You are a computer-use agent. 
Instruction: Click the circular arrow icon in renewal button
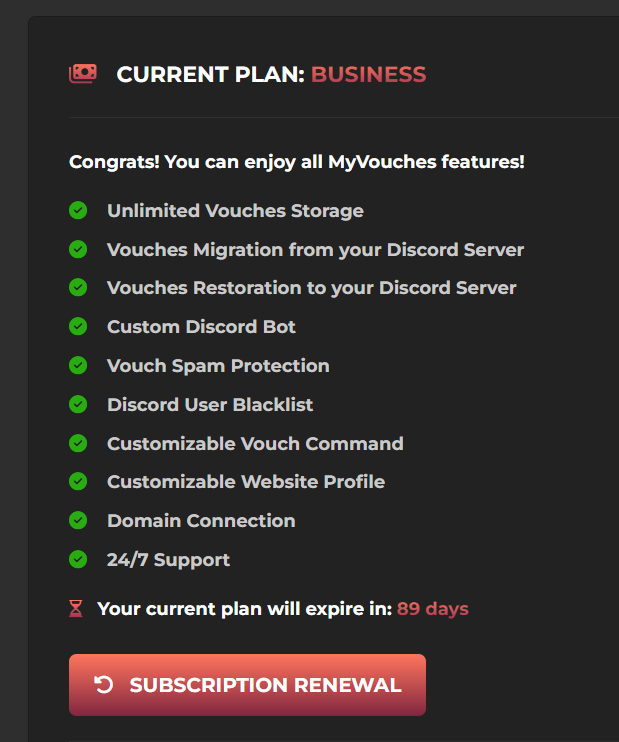click(103, 685)
